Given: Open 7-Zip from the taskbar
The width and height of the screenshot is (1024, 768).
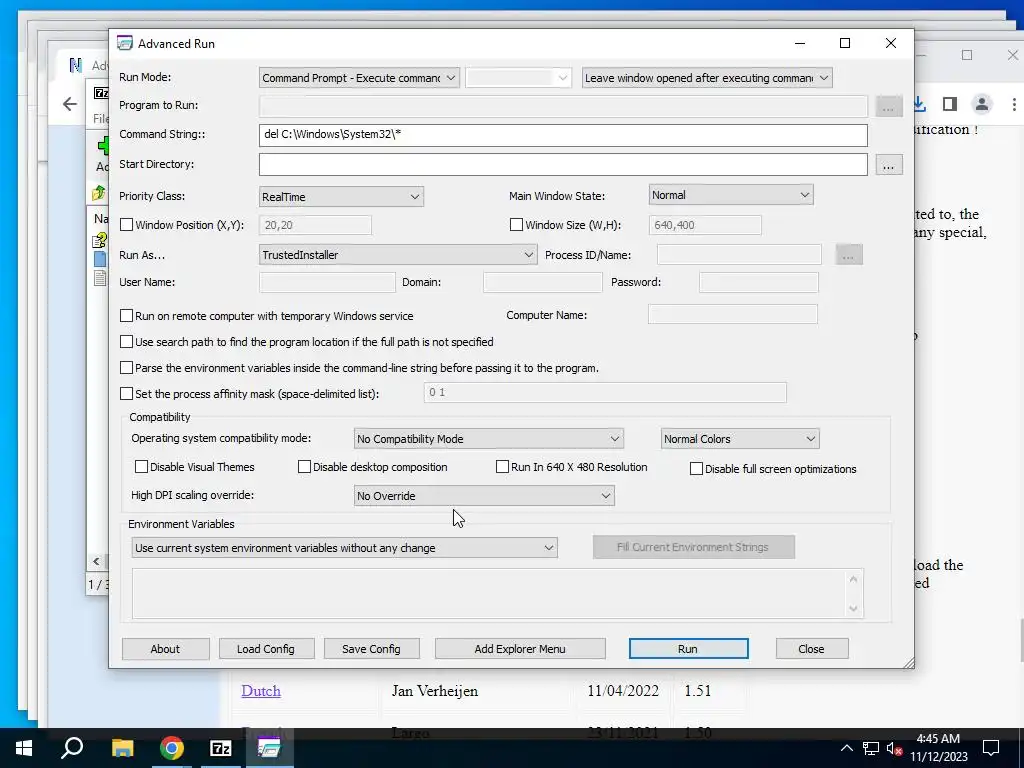Looking at the screenshot, I should click(x=221, y=748).
